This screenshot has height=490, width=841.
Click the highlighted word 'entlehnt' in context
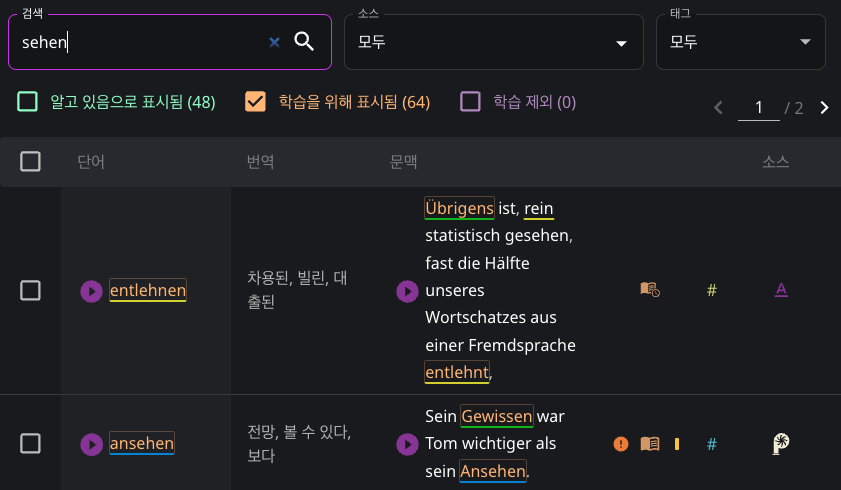457,372
